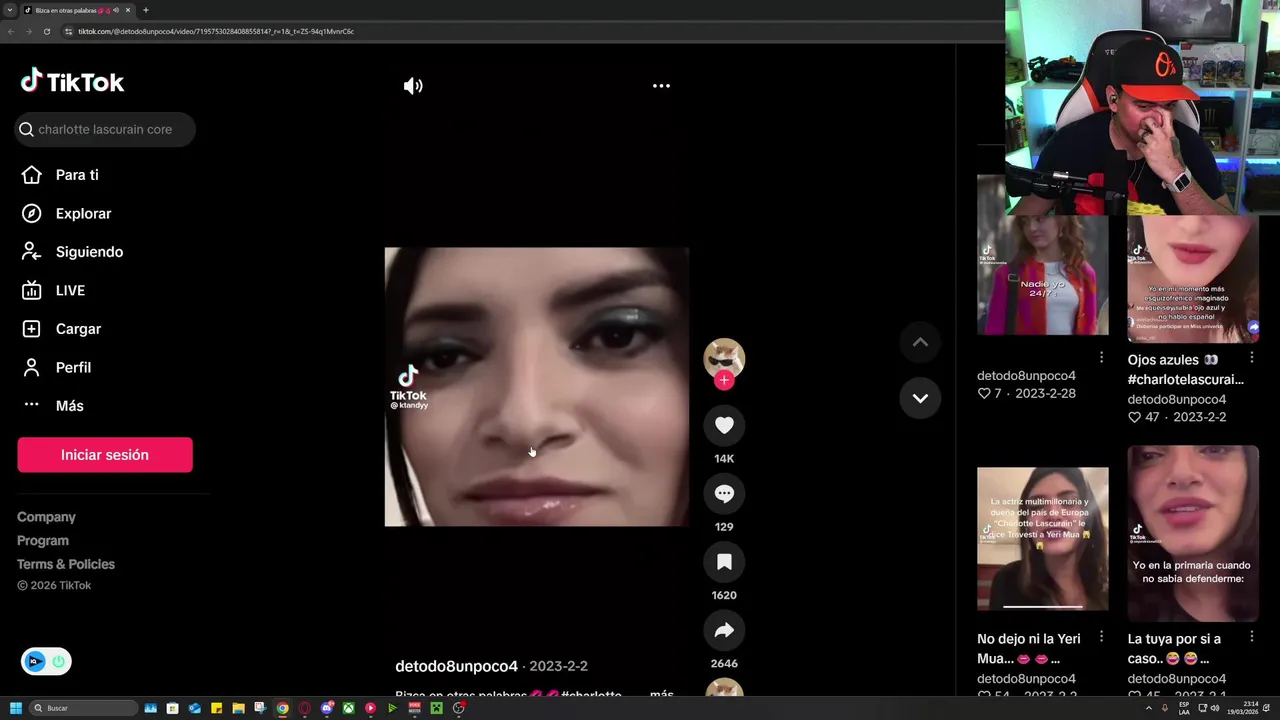Bookmark the video with 1620 saves
Screen dimensions: 1280x720
point(724,562)
